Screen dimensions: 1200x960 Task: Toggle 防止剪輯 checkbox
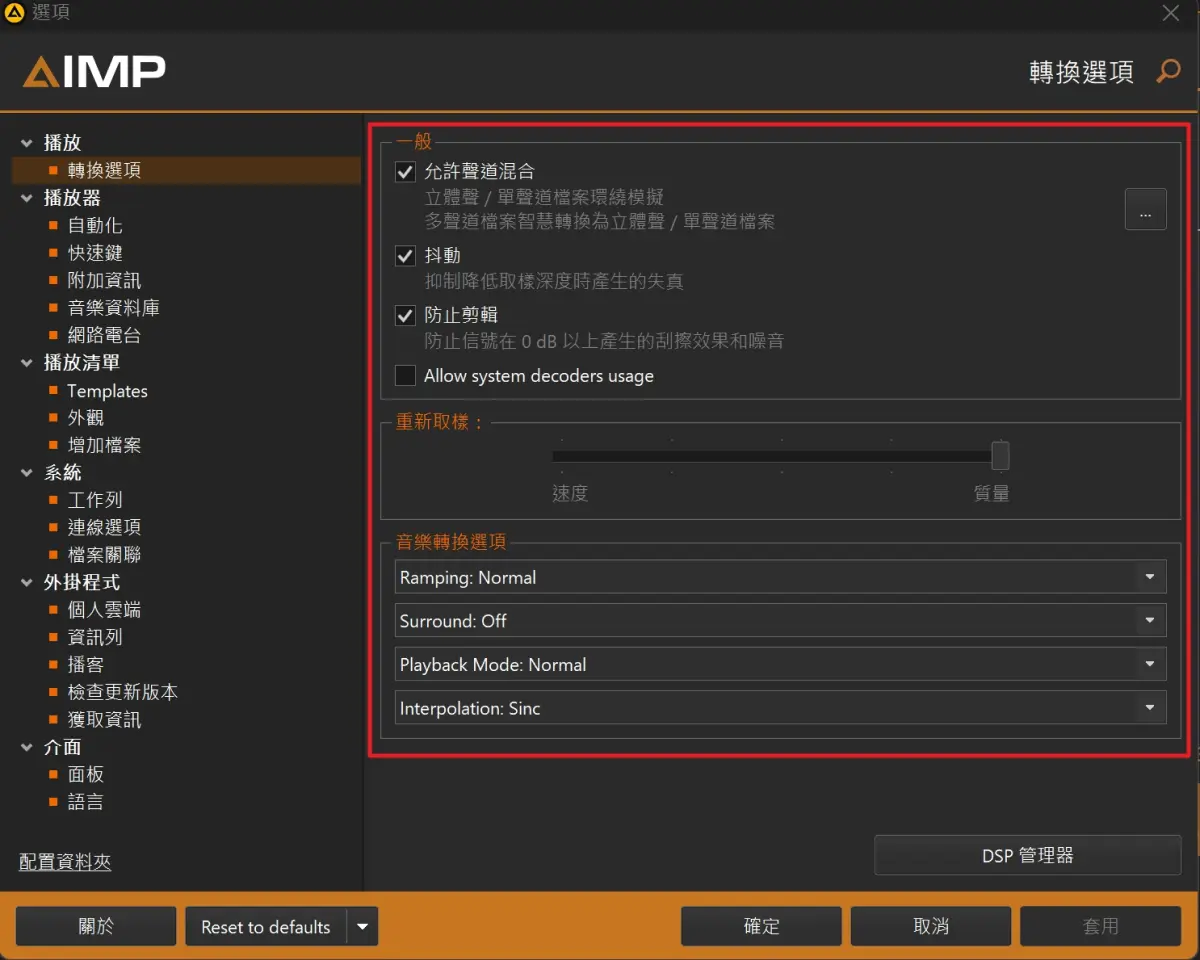coord(405,316)
